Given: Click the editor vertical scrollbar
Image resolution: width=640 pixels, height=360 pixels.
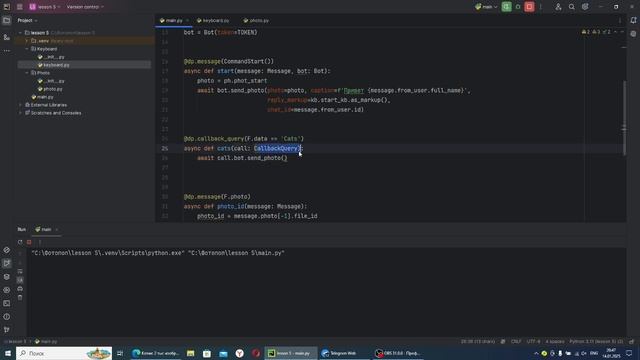Looking at the screenshot, I should pos(624,118).
